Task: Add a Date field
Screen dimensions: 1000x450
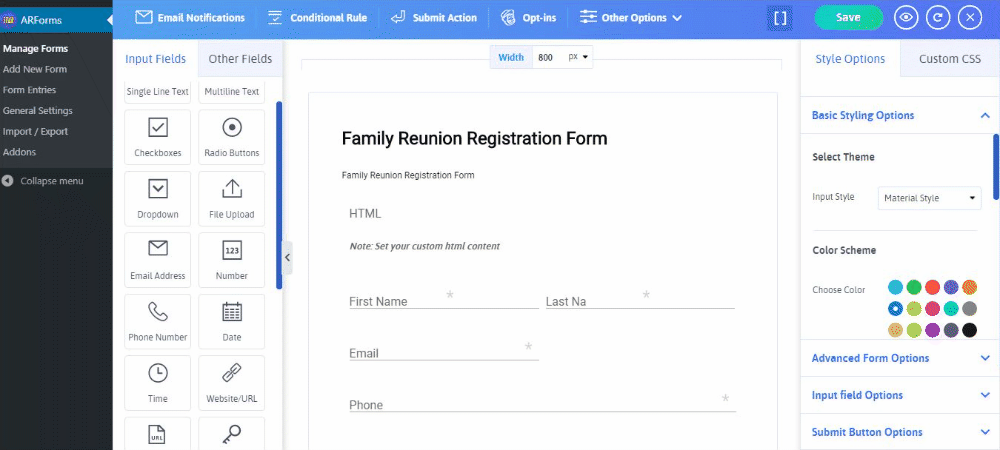Action: coord(232,321)
